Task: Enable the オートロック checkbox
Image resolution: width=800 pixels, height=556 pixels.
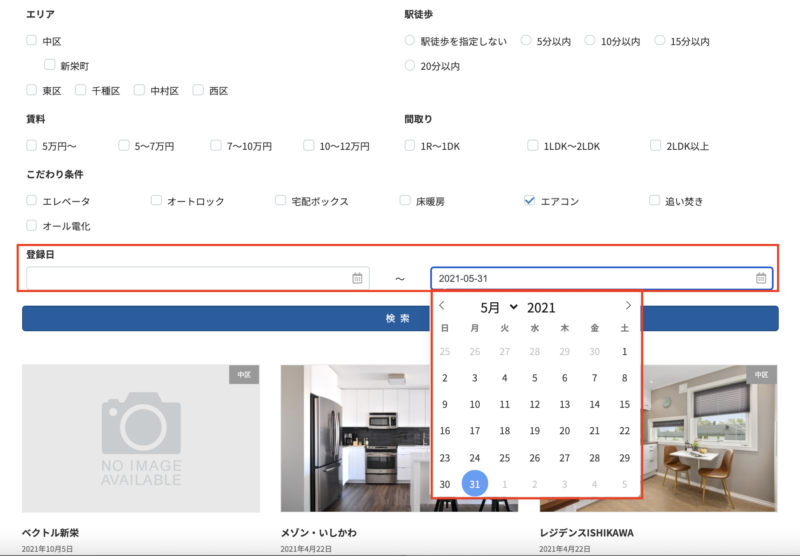Action: (x=156, y=200)
